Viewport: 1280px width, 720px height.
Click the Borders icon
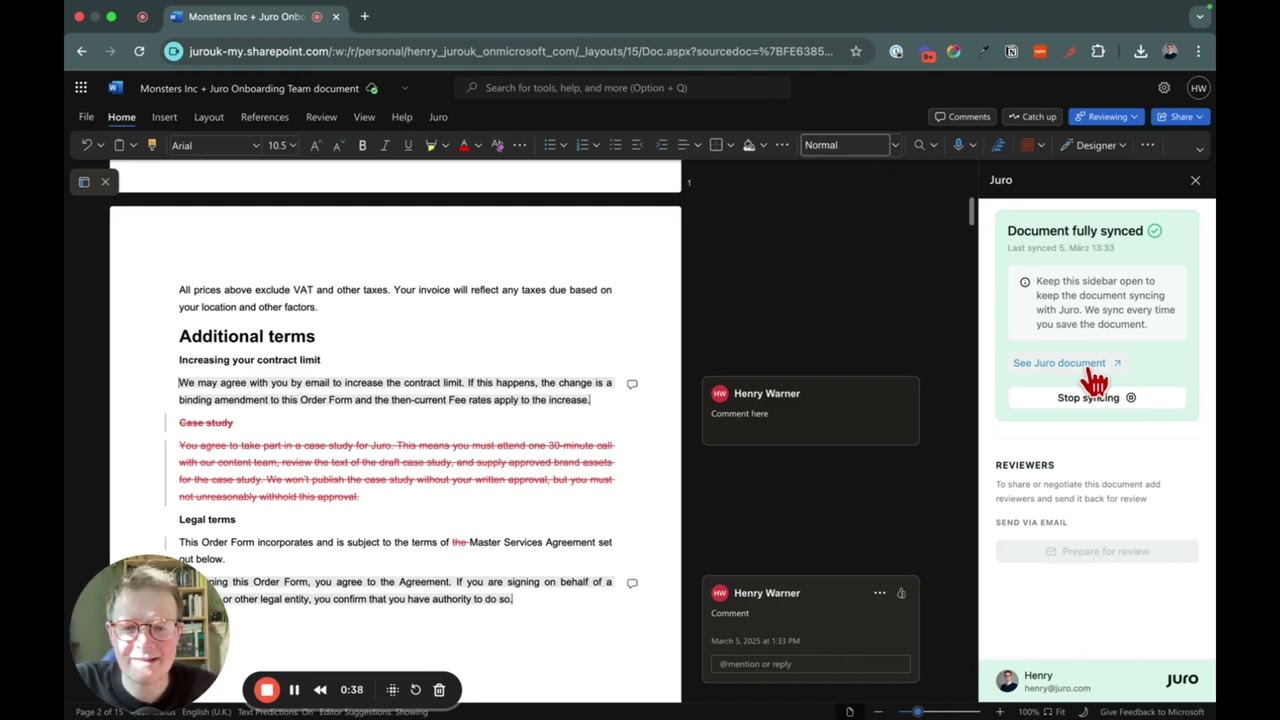[716, 145]
